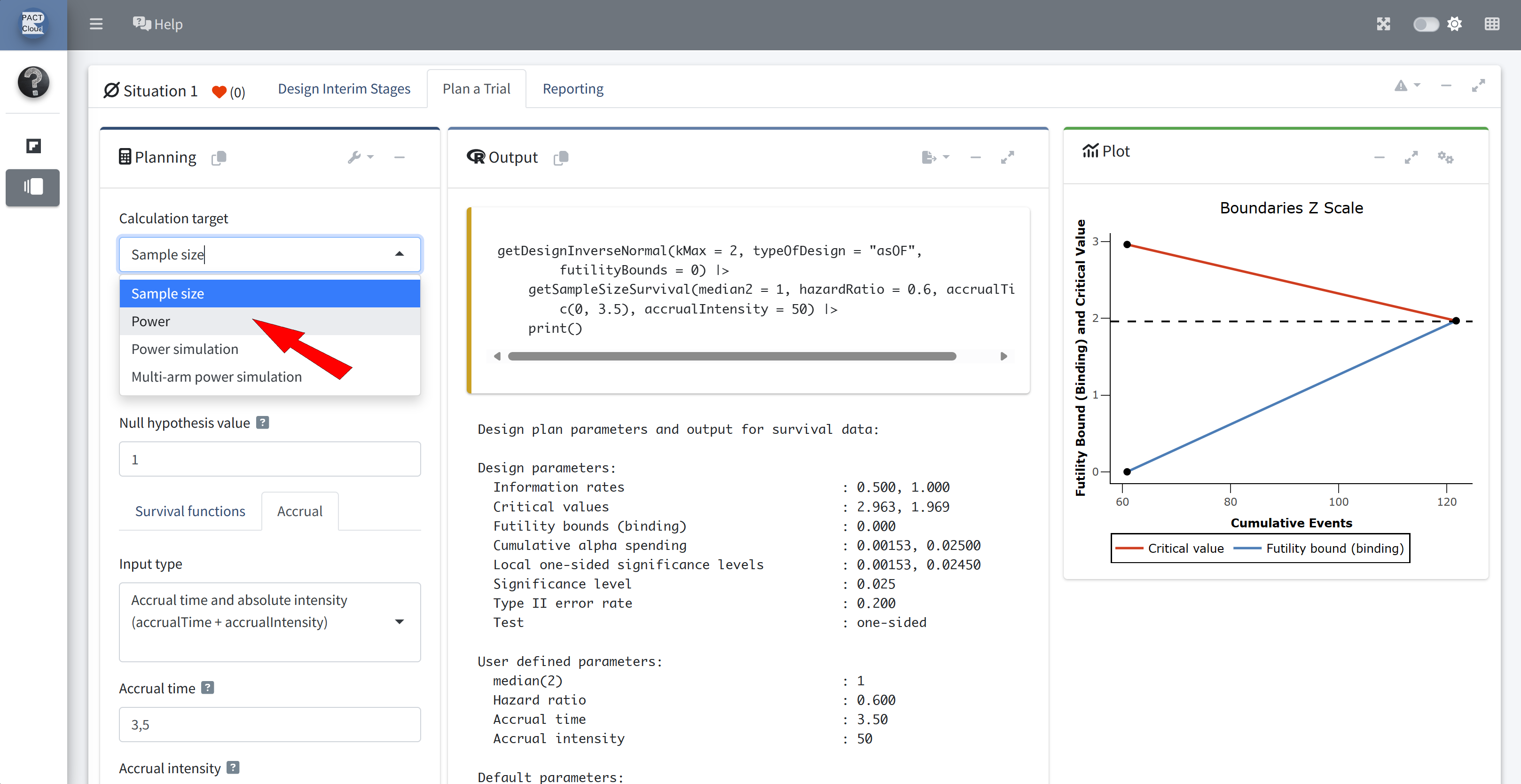The width and height of the screenshot is (1521, 784).
Task: Click the fullscreen icon in top bar
Action: coord(1383,24)
